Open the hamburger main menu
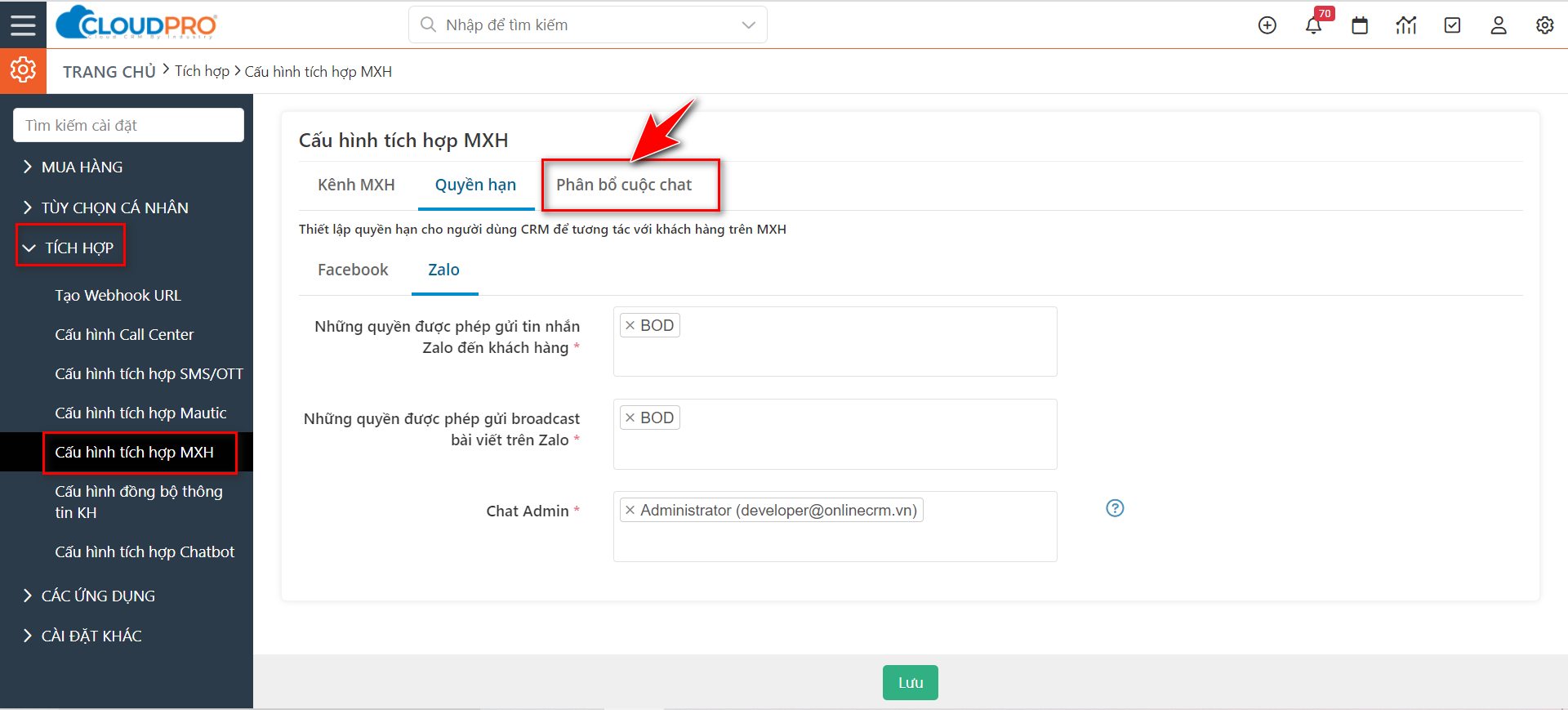 23,25
